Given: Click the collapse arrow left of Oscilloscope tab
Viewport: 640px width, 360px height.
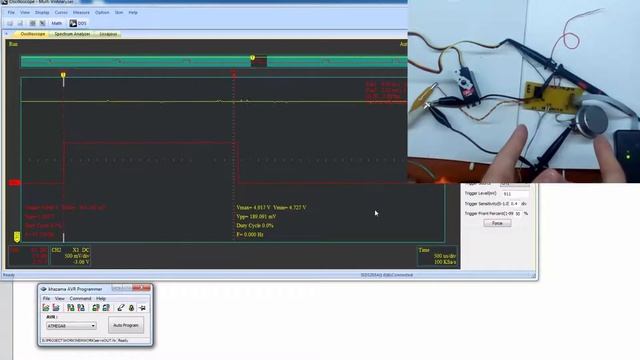Looking at the screenshot, I should click(x=7, y=34).
